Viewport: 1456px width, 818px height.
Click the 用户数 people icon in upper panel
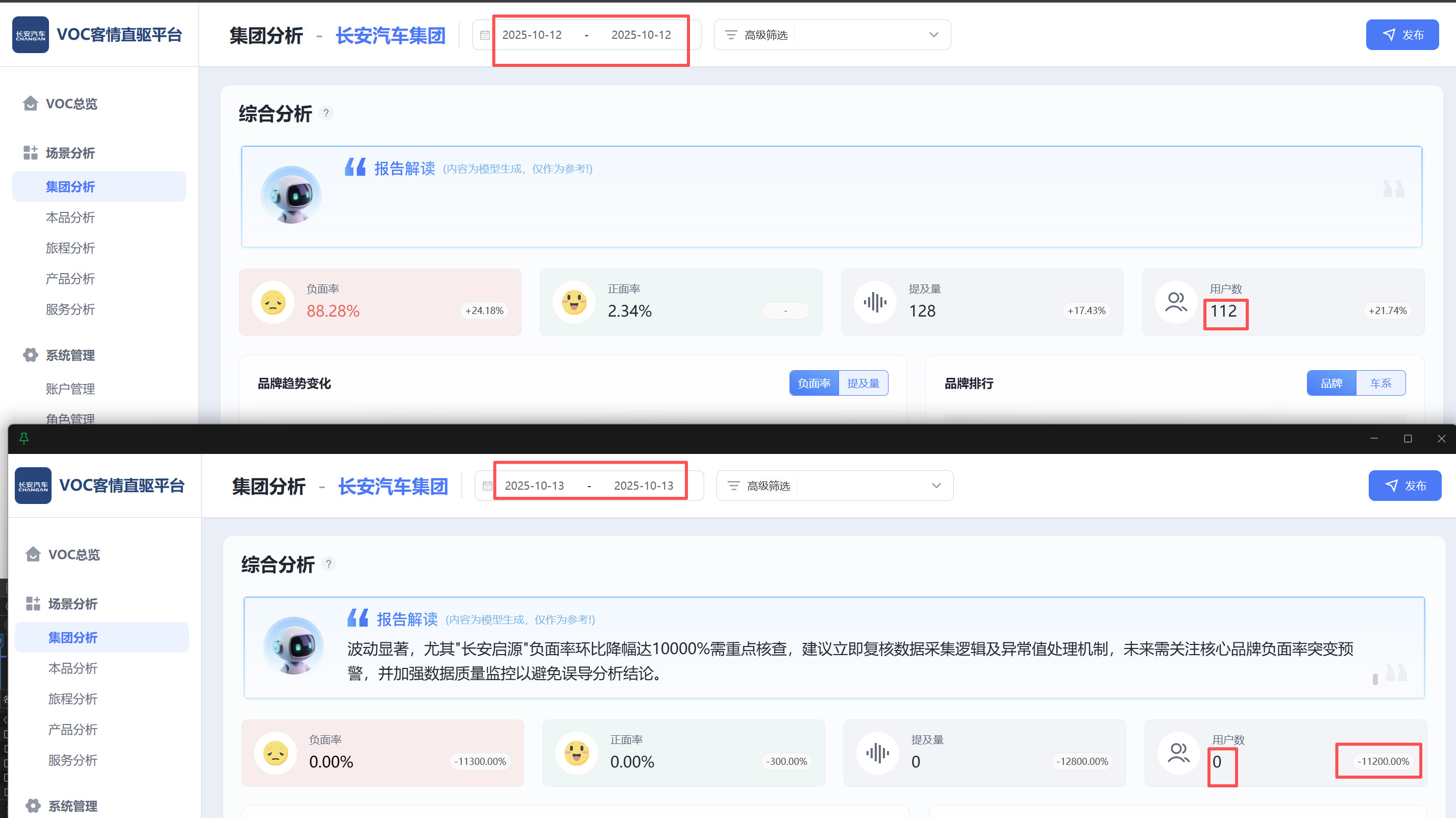click(1176, 302)
